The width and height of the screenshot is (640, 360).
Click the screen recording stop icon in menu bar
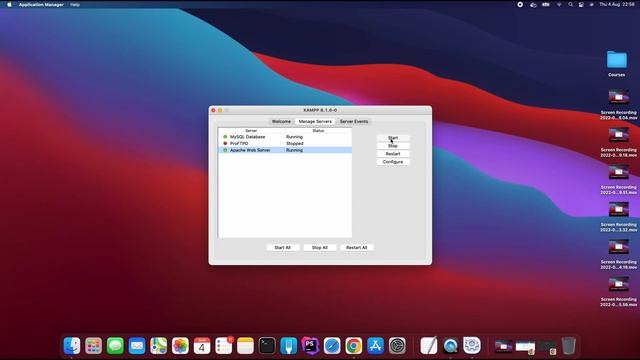click(x=520, y=4)
